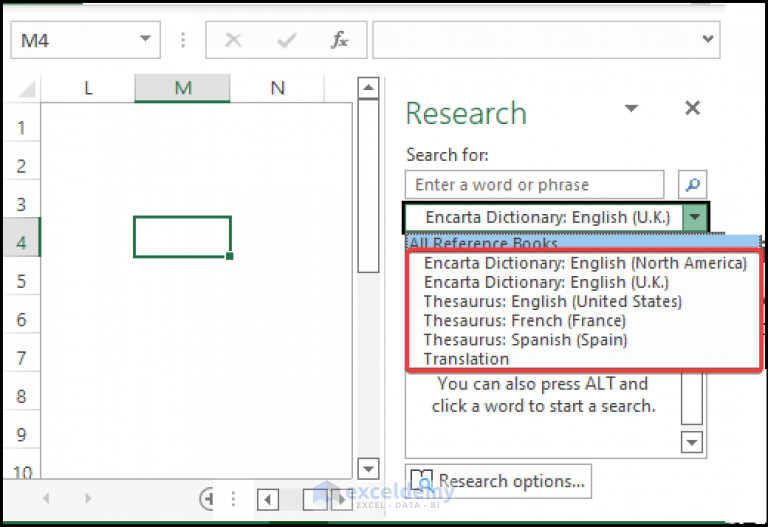Click the Search for text field
The image size is (768, 527).
point(534,185)
